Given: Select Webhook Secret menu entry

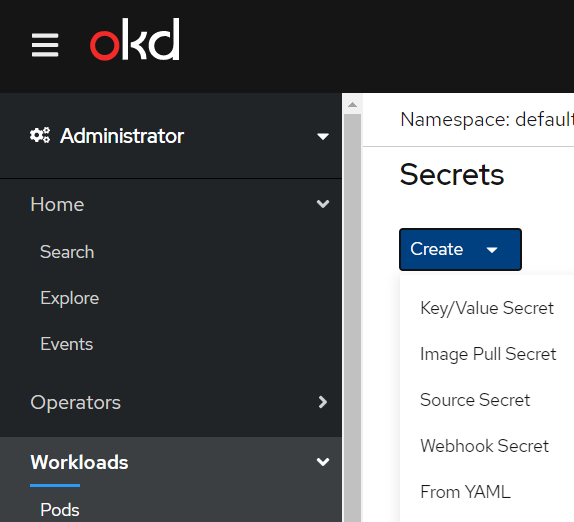Looking at the screenshot, I should coord(484,446).
